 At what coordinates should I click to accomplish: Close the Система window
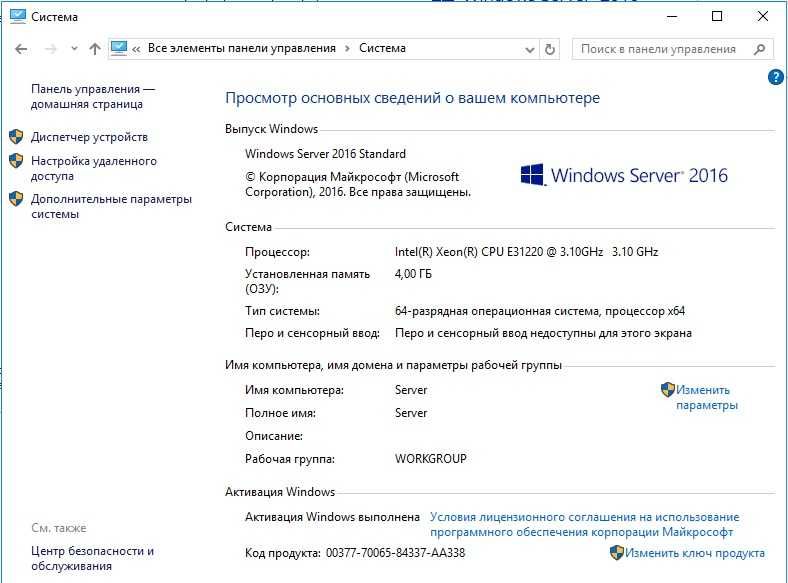coord(762,17)
